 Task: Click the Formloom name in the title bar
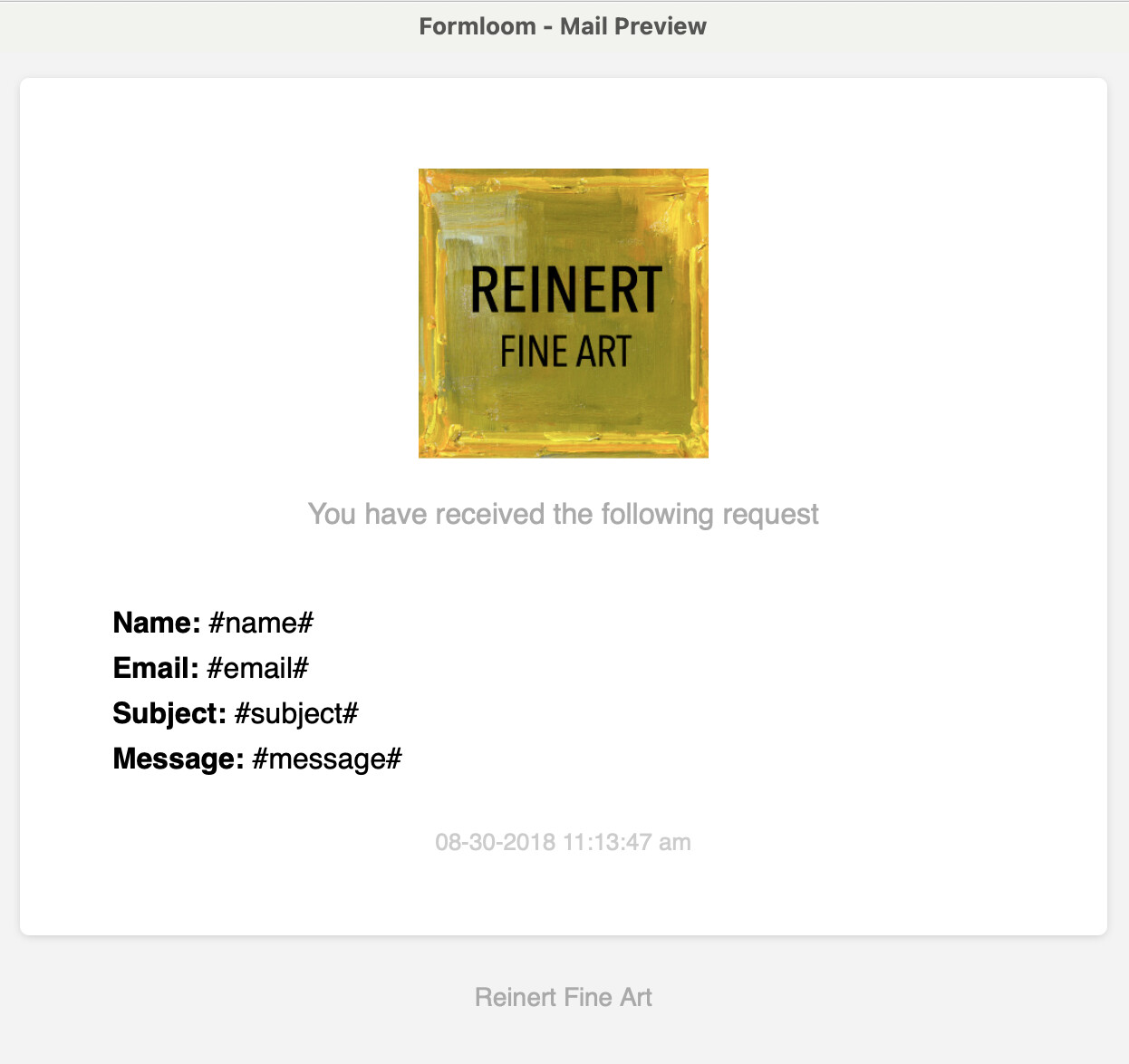[x=478, y=26]
